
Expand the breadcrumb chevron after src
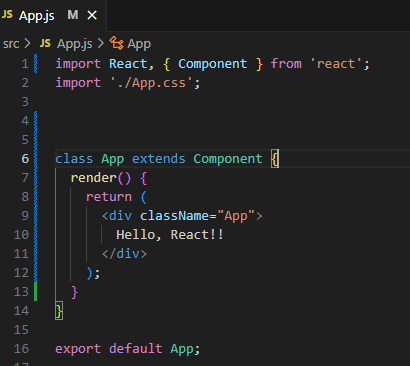click(27, 43)
